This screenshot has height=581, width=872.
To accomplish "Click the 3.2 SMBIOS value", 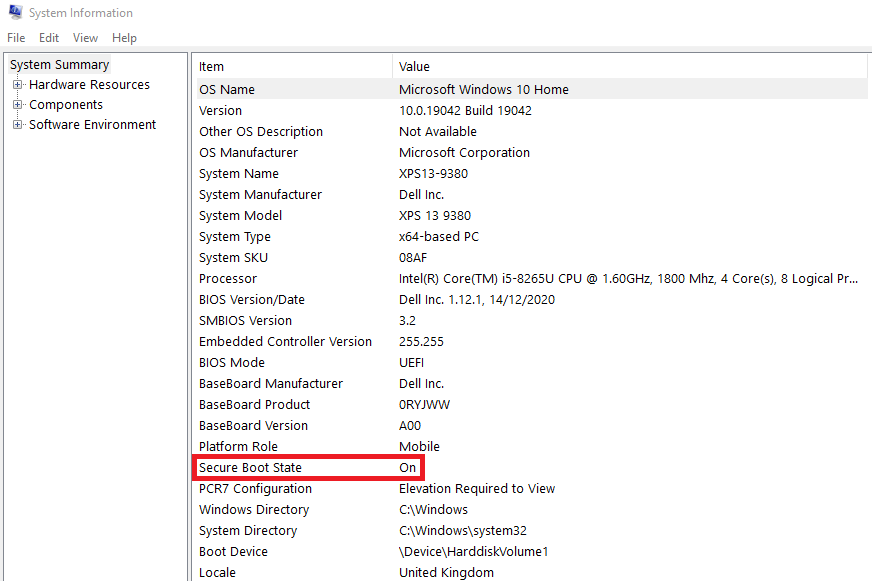I will [408, 321].
